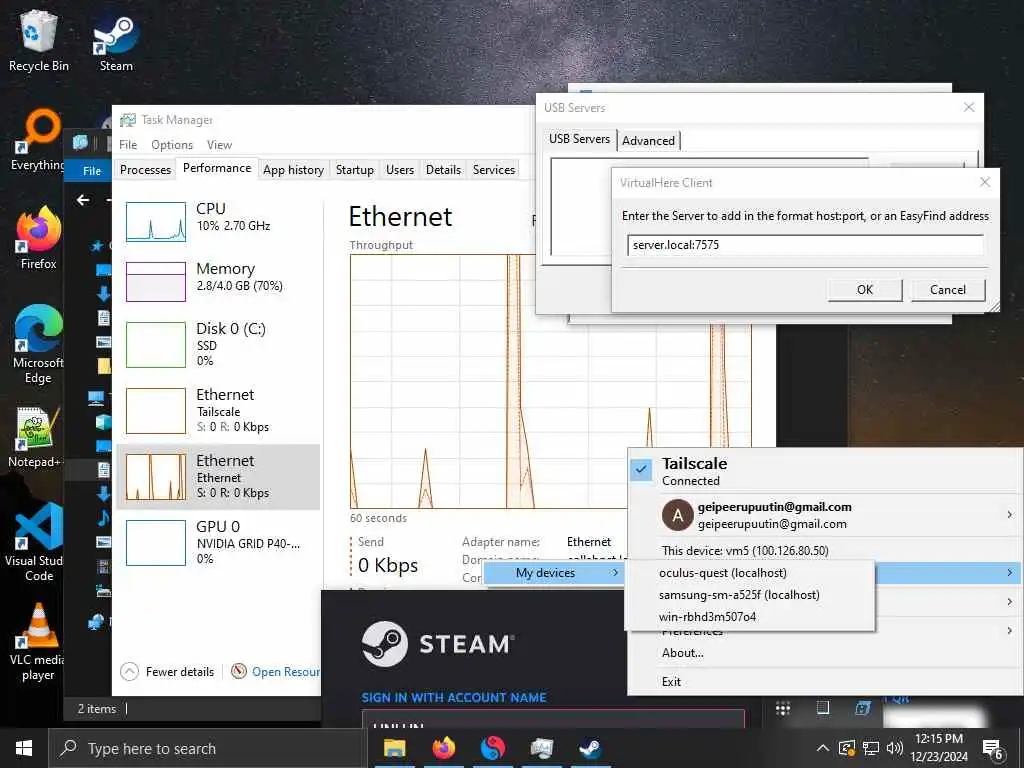Open the Notepad++ desktop shortcut
1024x768 pixels.
(x=35, y=438)
